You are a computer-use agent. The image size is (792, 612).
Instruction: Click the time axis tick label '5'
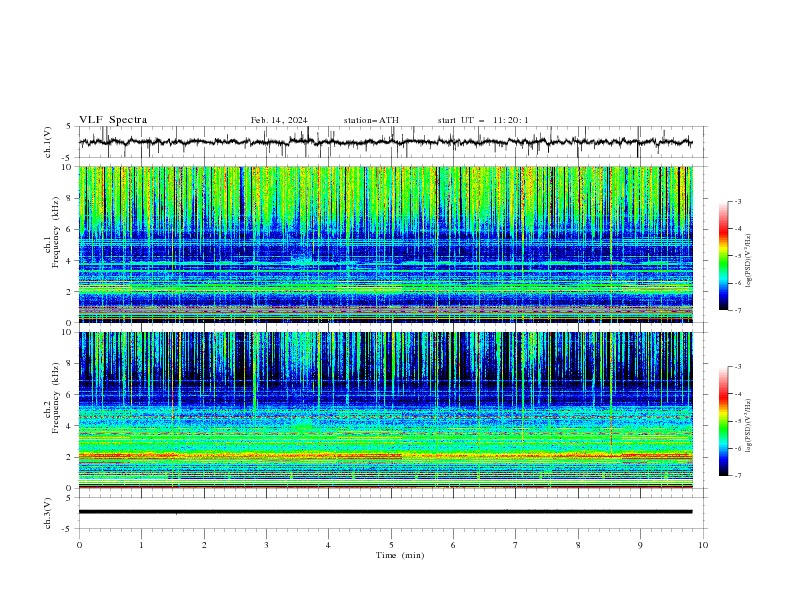[391, 545]
